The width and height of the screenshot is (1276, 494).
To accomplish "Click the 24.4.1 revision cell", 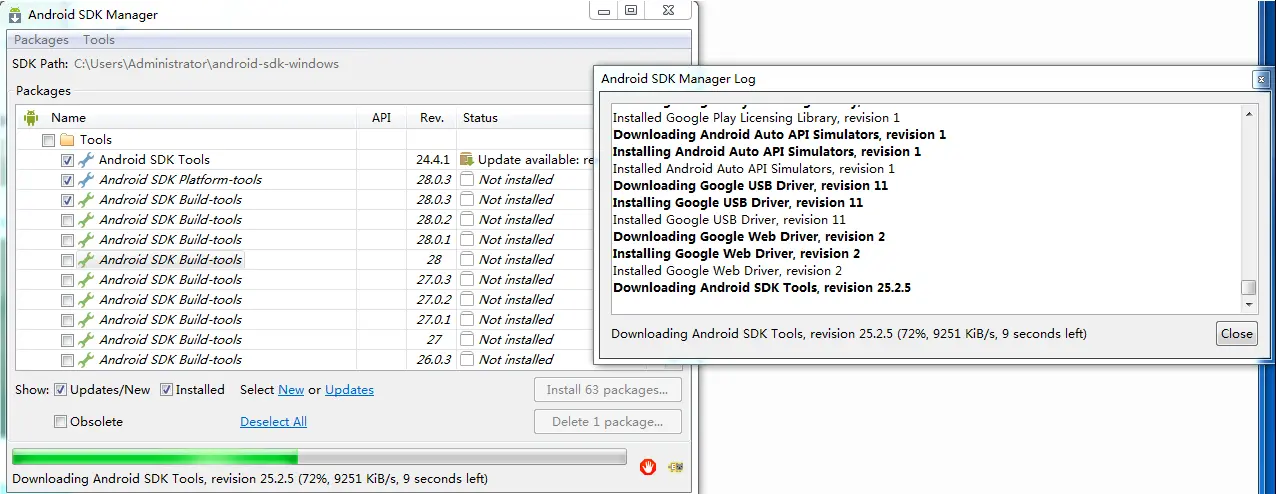I will pyautogui.click(x=432, y=160).
